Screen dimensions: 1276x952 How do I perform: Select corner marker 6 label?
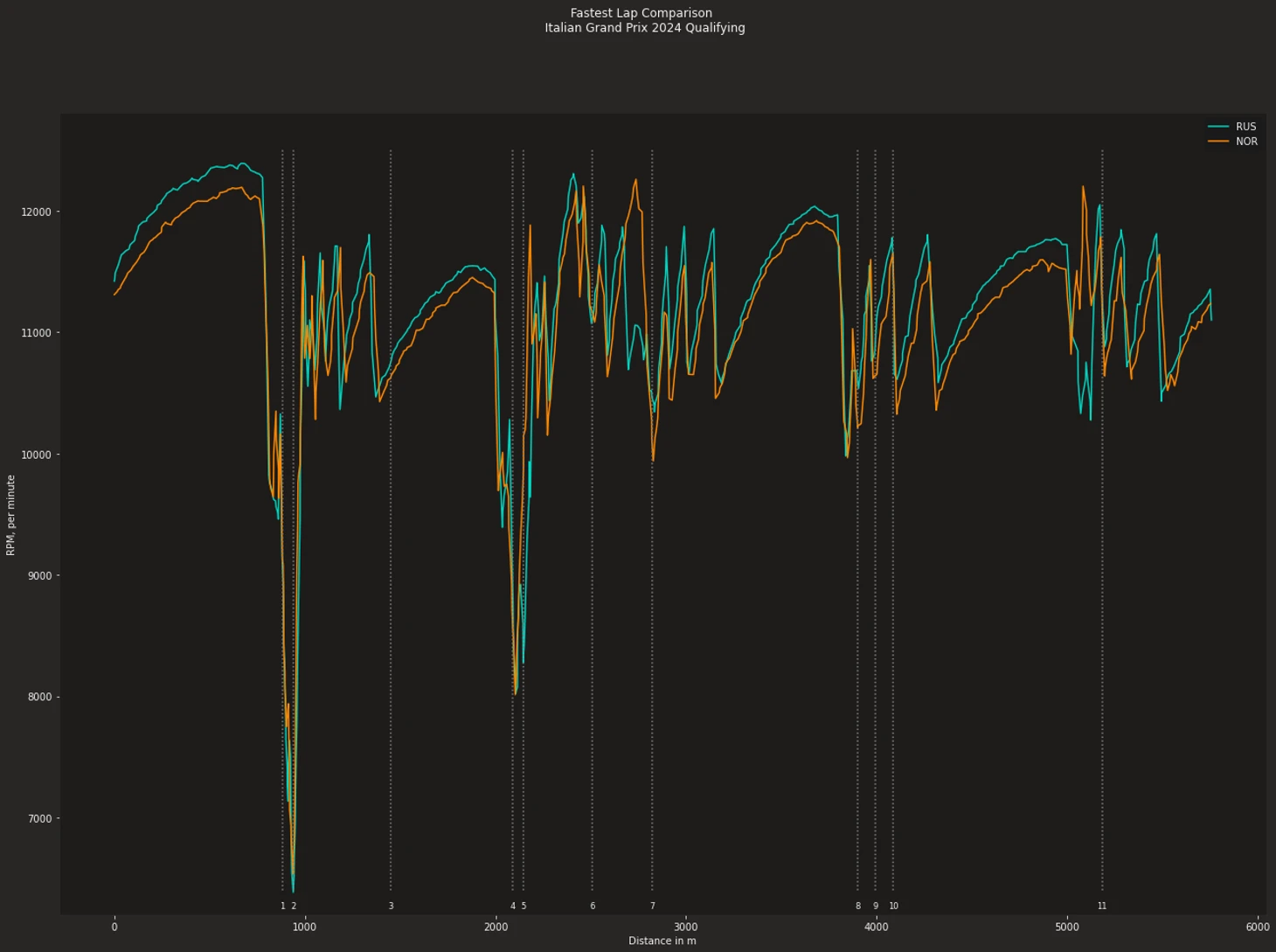point(593,907)
